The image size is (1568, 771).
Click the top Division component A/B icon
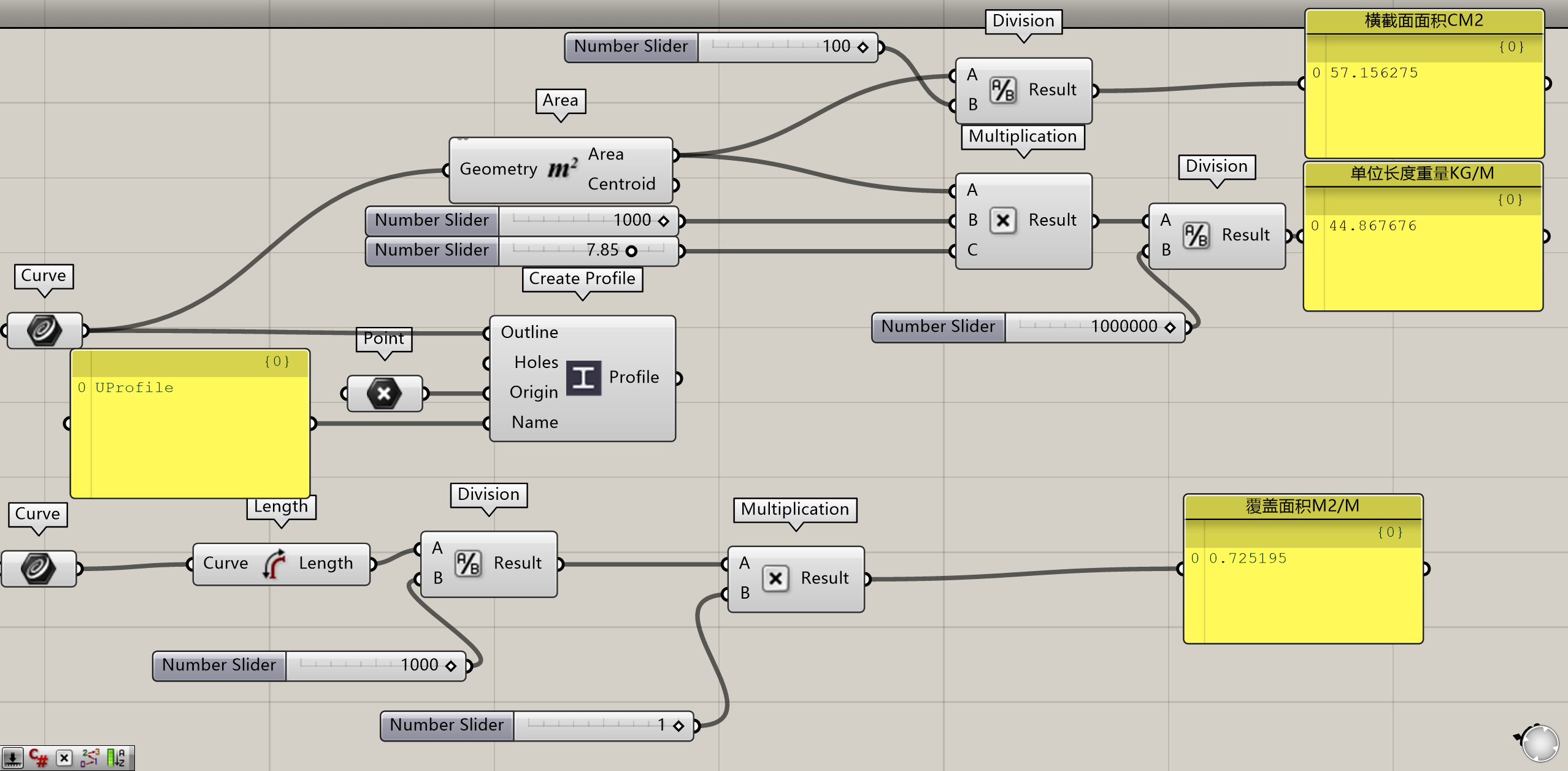pos(1003,90)
